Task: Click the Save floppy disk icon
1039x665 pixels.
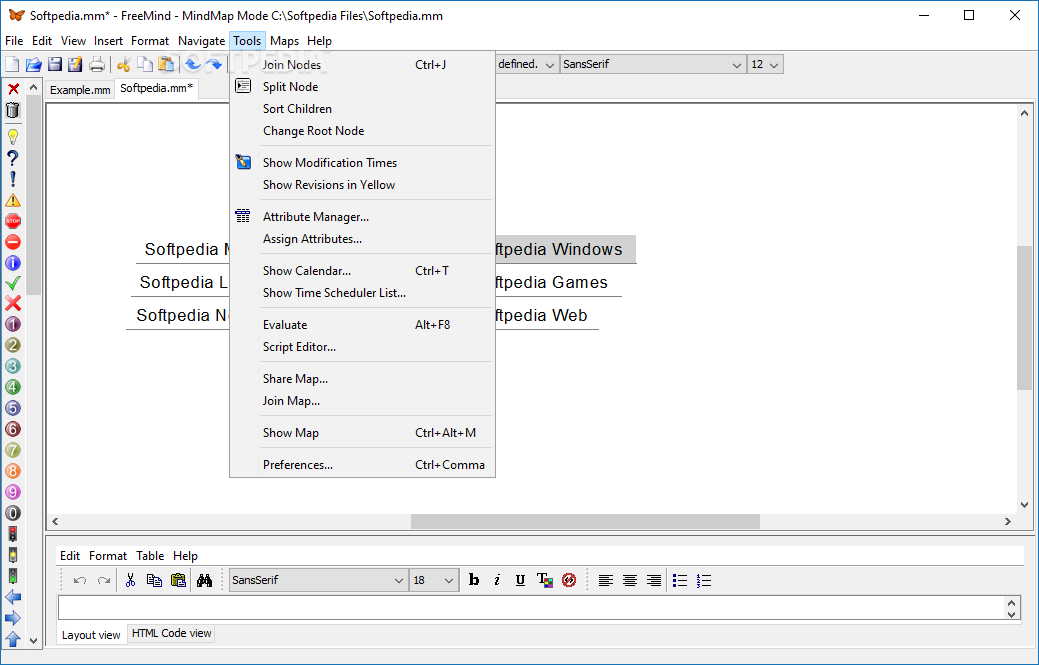Action: click(x=54, y=64)
